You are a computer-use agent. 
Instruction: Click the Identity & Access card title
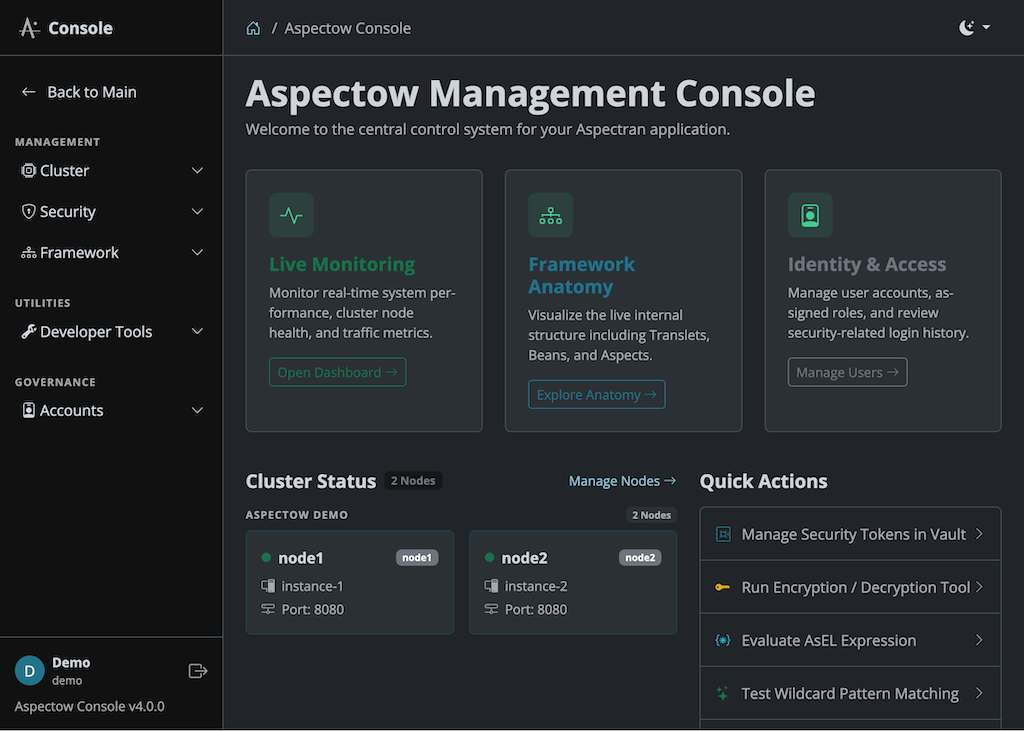pyautogui.click(x=867, y=265)
